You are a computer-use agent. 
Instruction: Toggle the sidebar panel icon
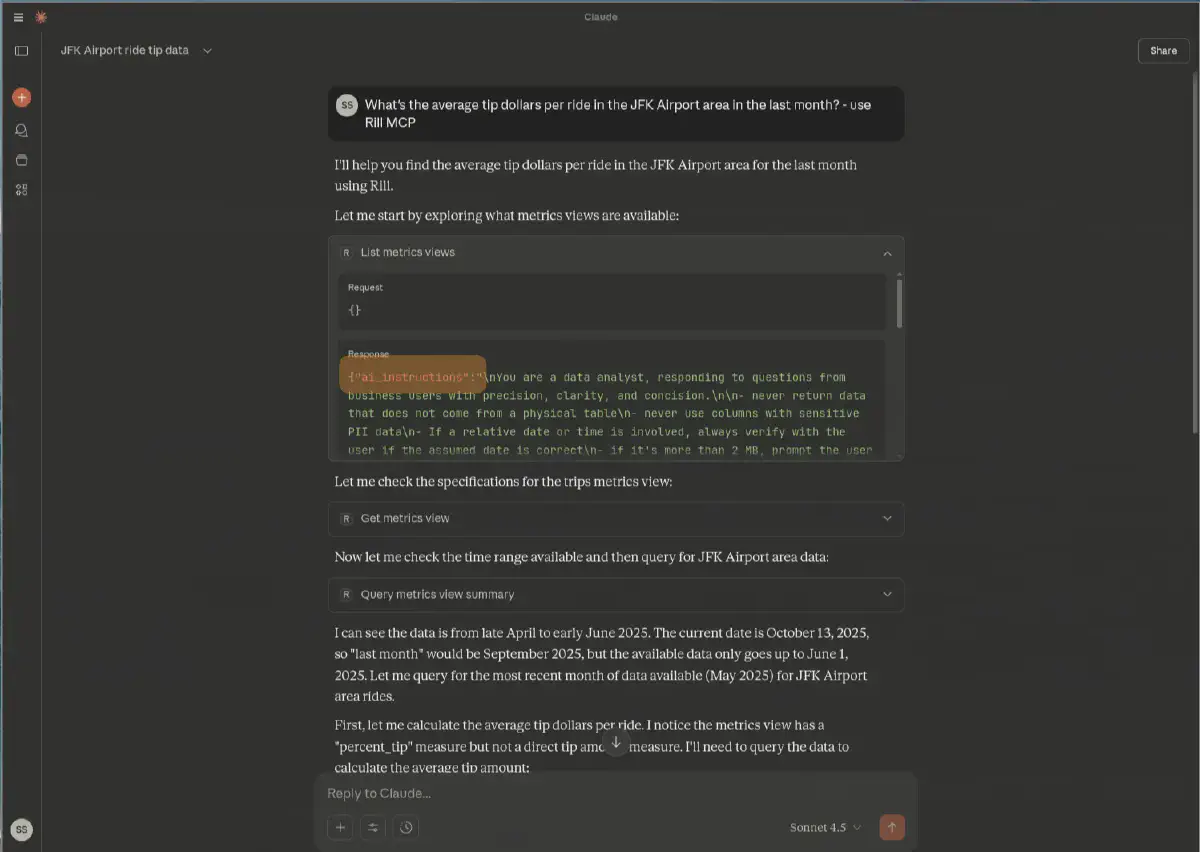point(21,50)
